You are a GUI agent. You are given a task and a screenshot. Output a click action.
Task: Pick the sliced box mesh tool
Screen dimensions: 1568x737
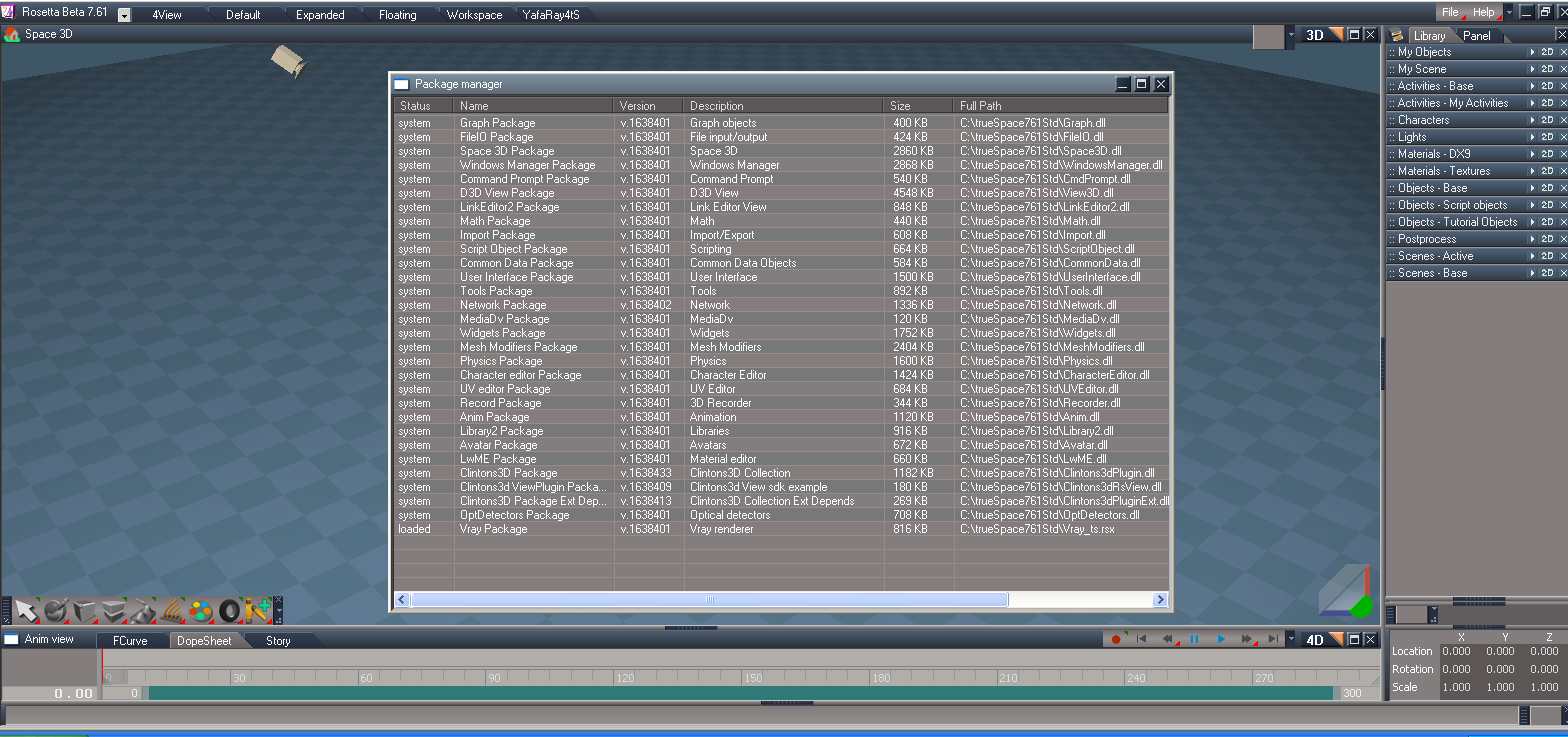point(114,610)
